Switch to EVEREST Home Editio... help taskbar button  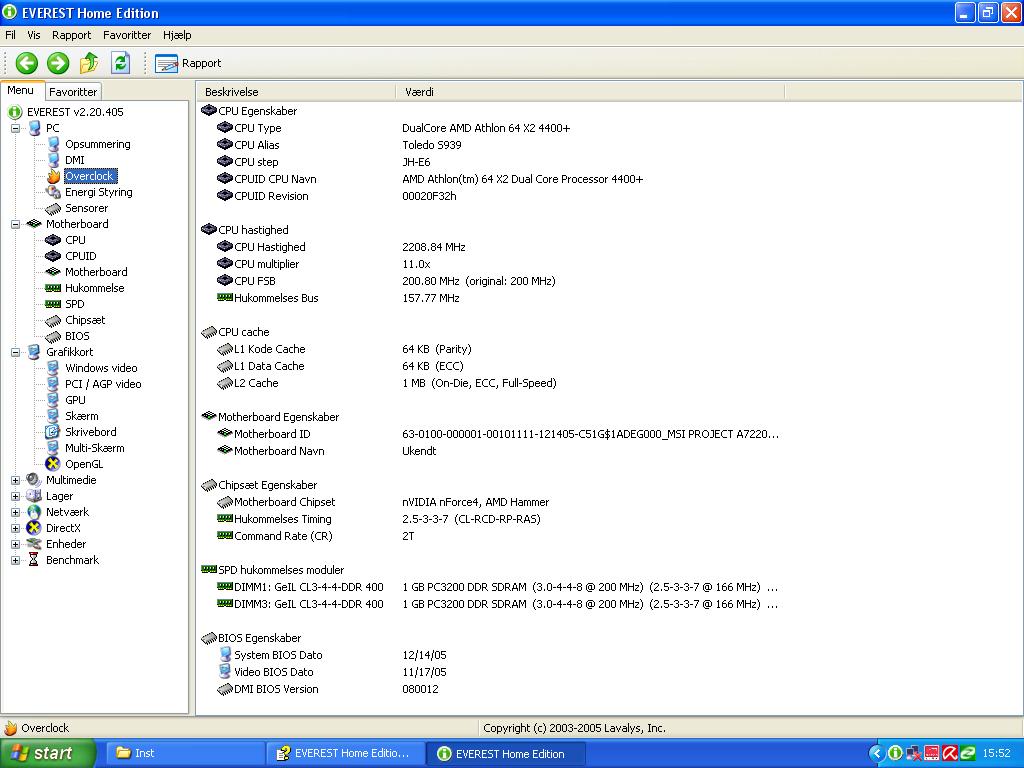tap(346, 754)
